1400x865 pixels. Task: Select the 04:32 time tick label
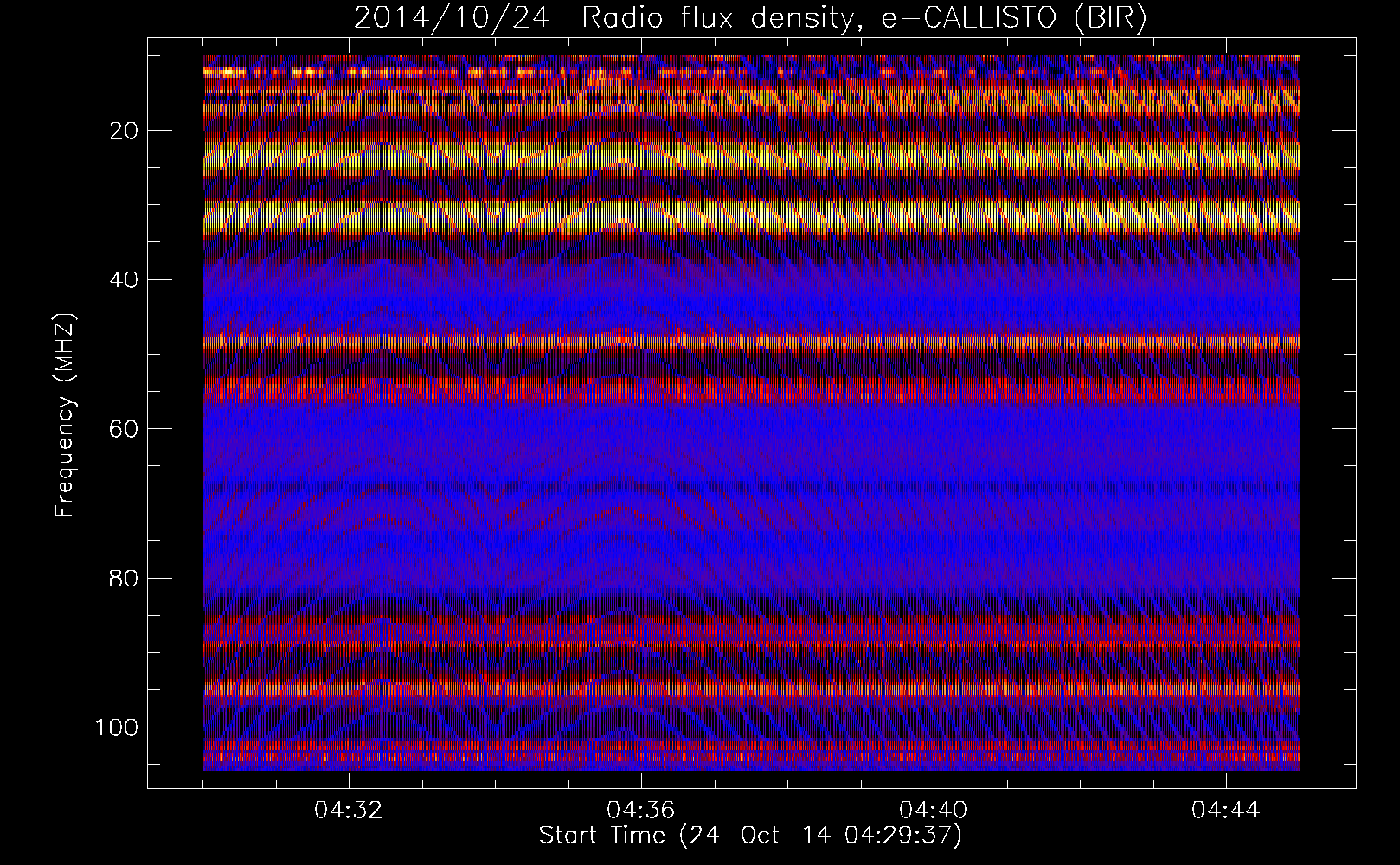point(349,810)
